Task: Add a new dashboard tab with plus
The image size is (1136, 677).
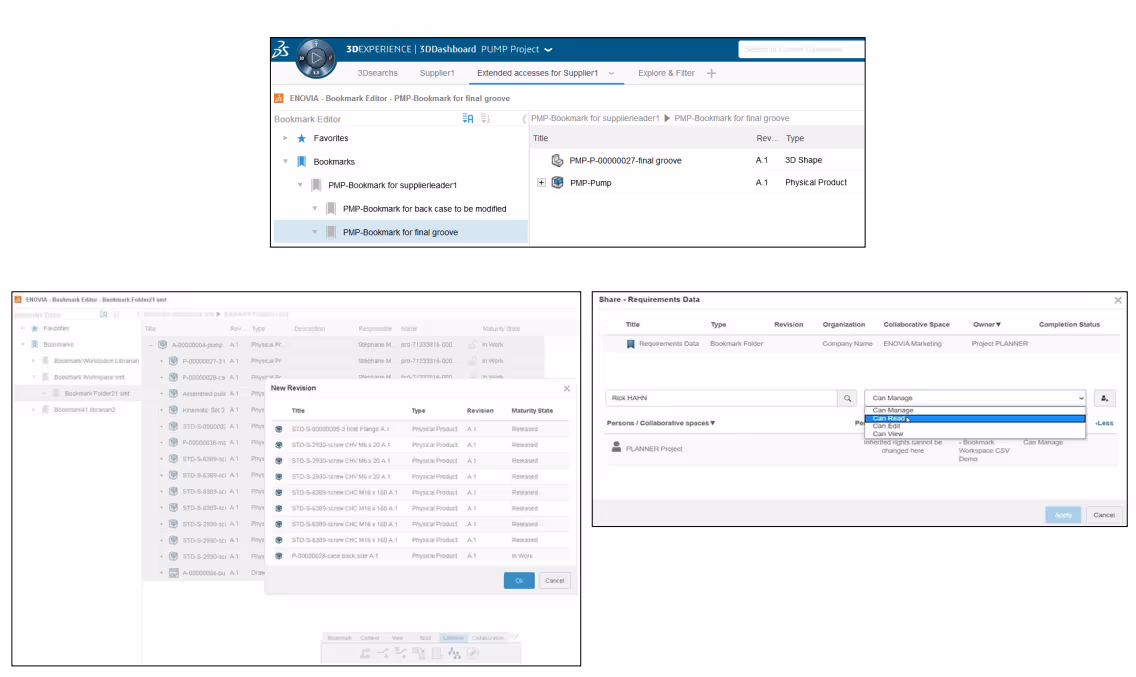Action: point(711,73)
